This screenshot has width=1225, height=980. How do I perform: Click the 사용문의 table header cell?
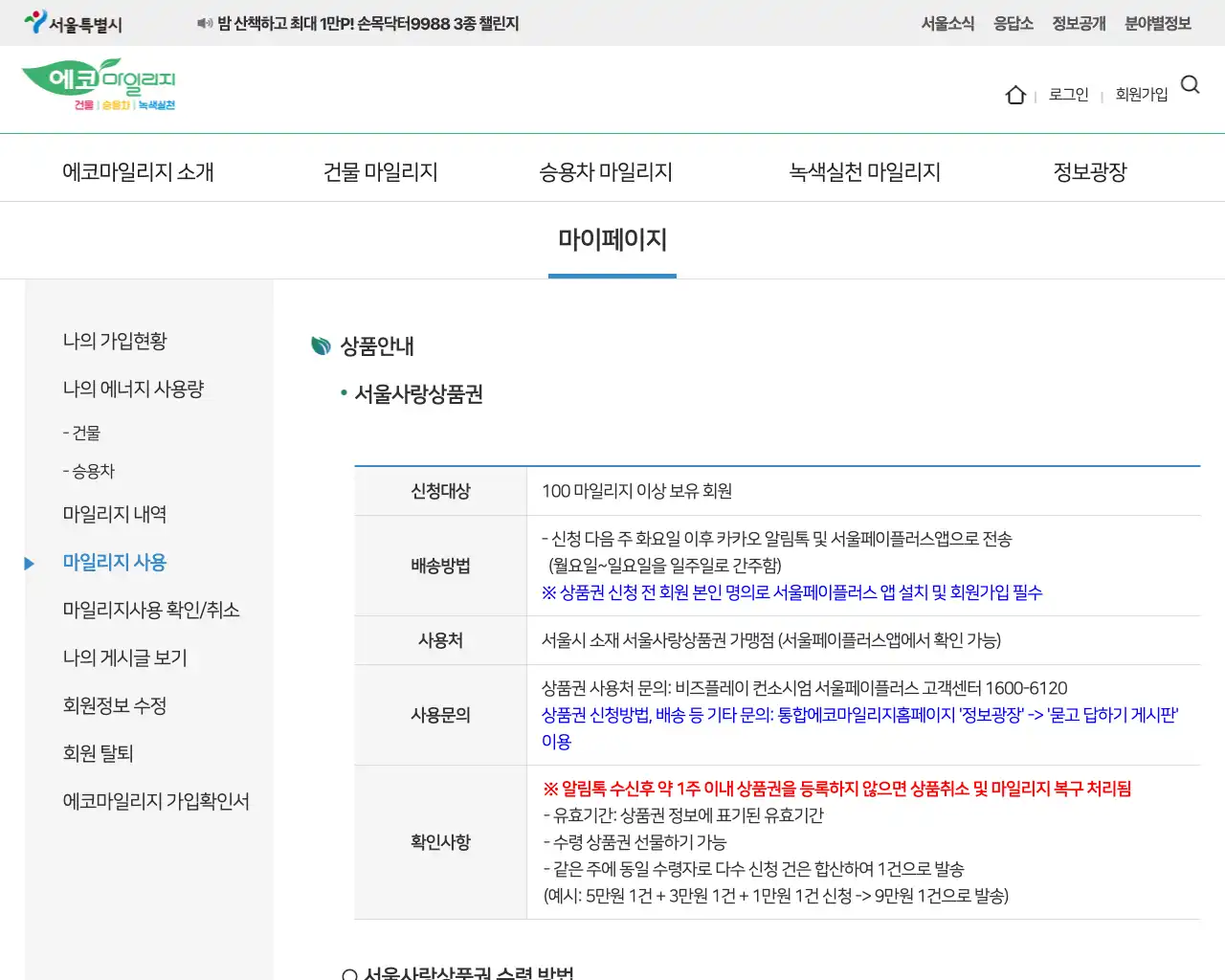[x=440, y=715]
